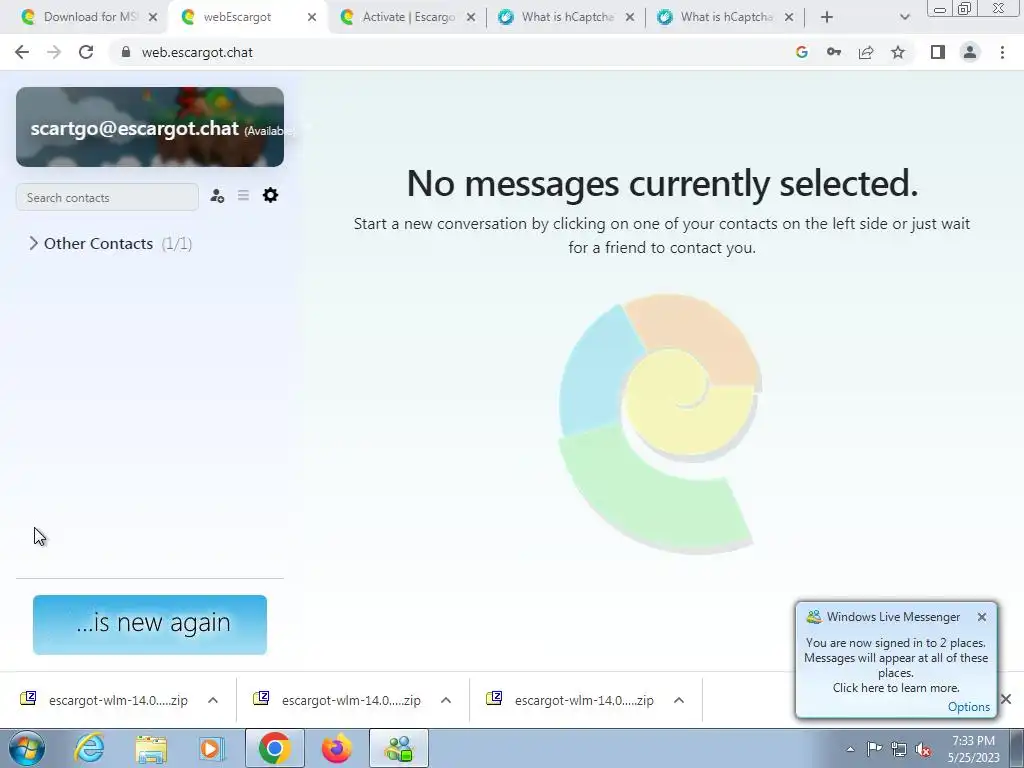Click Options in Messenger notification
The height and width of the screenshot is (768, 1024).
968,707
